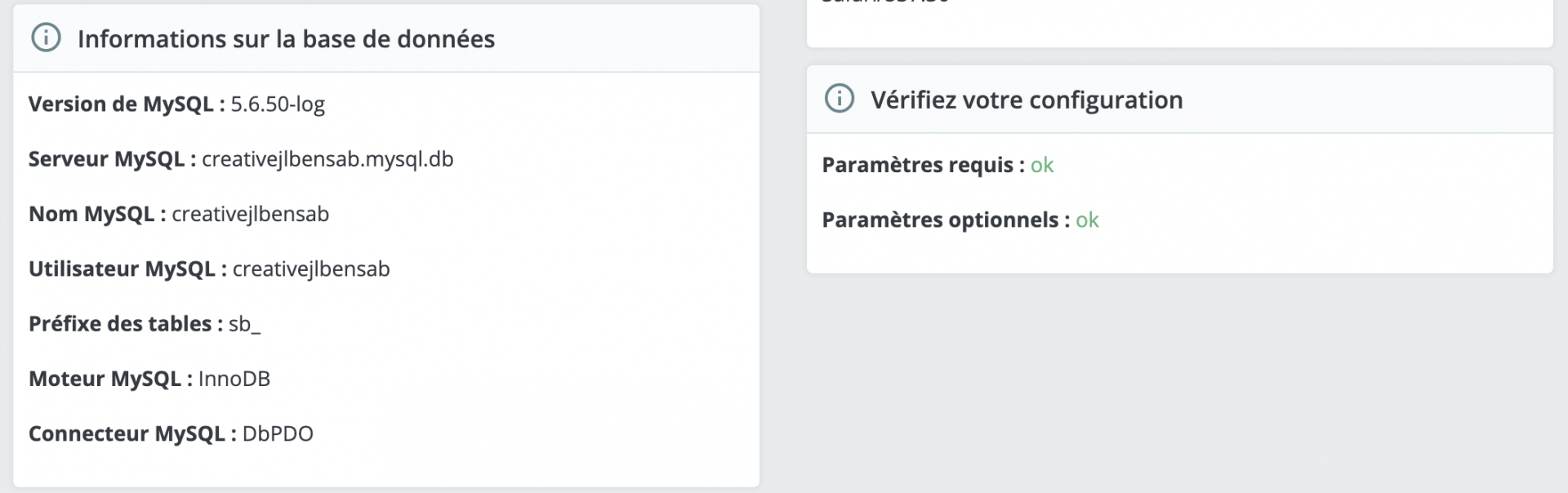Click info icon beside database information heading
This screenshot has height=493, width=1568.
coord(46,38)
